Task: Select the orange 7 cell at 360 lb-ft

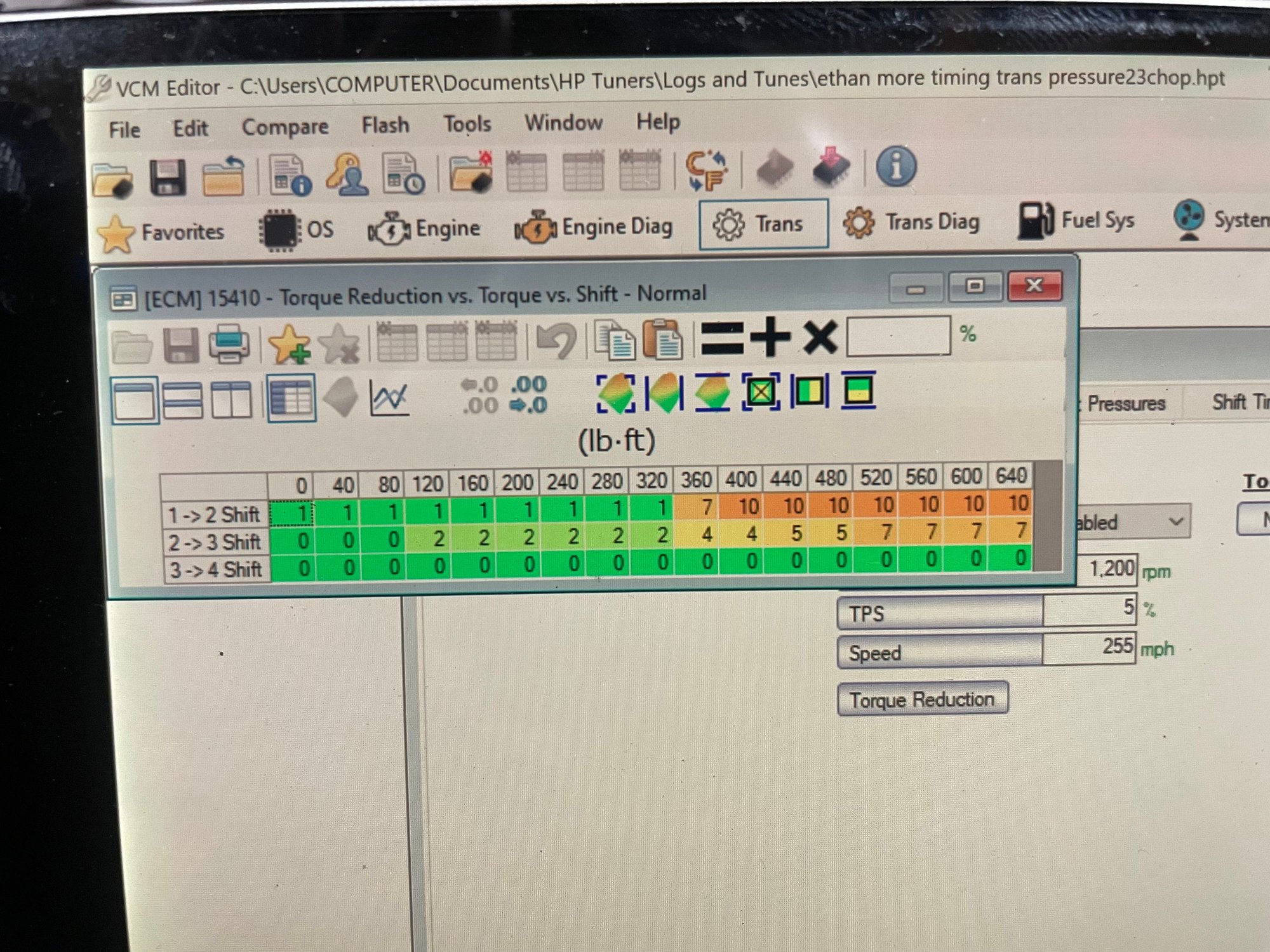Action: pyautogui.click(x=697, y=506)
